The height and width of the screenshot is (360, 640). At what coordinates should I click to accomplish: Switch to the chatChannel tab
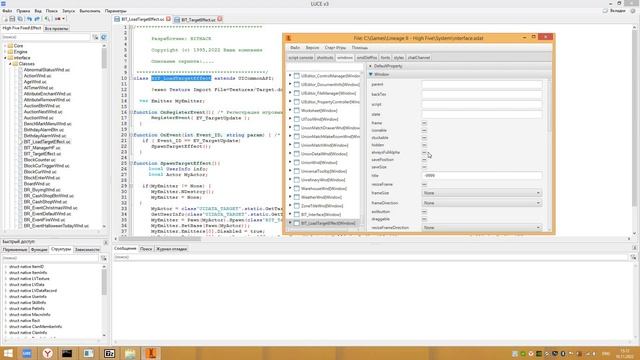(x=419, y=58)
